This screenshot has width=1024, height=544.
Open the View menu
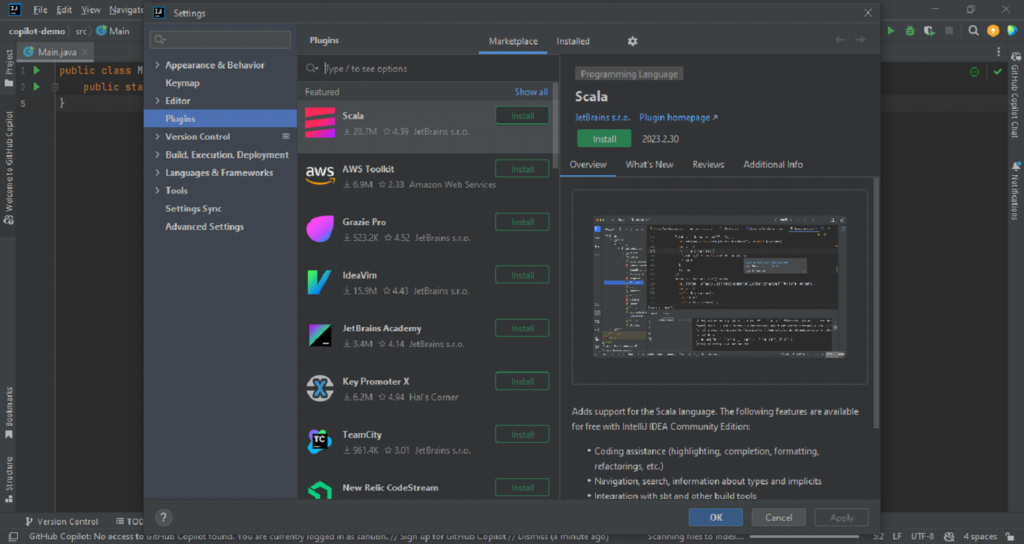[90, 10]
